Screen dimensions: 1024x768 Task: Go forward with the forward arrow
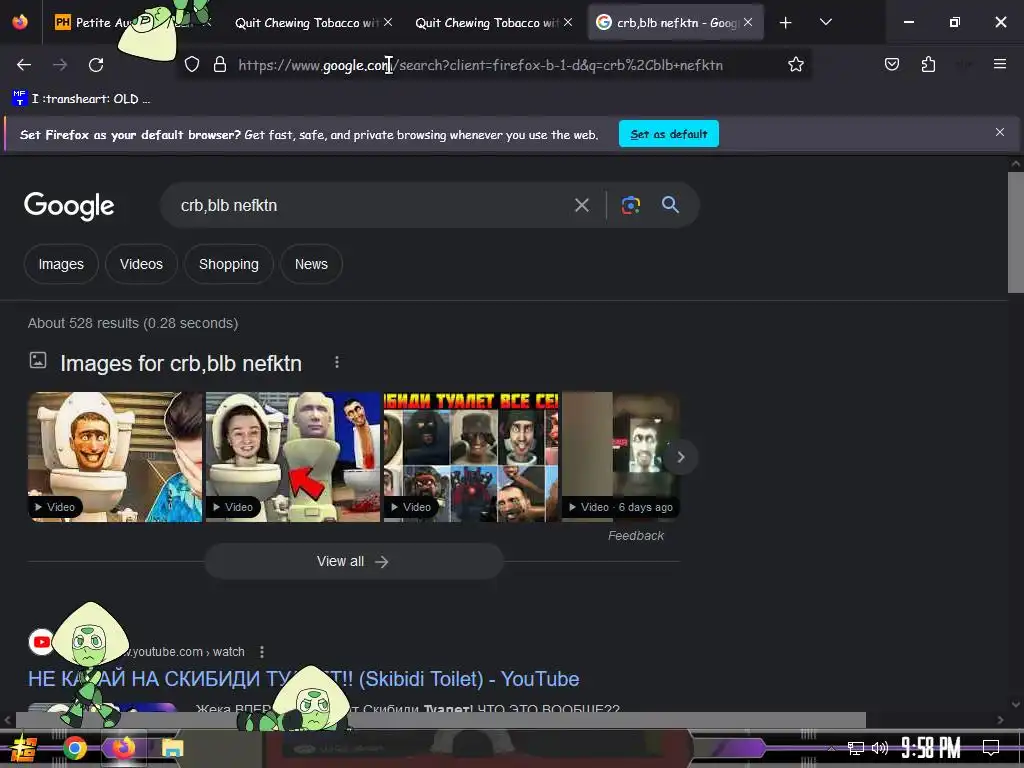coord(60,65)
